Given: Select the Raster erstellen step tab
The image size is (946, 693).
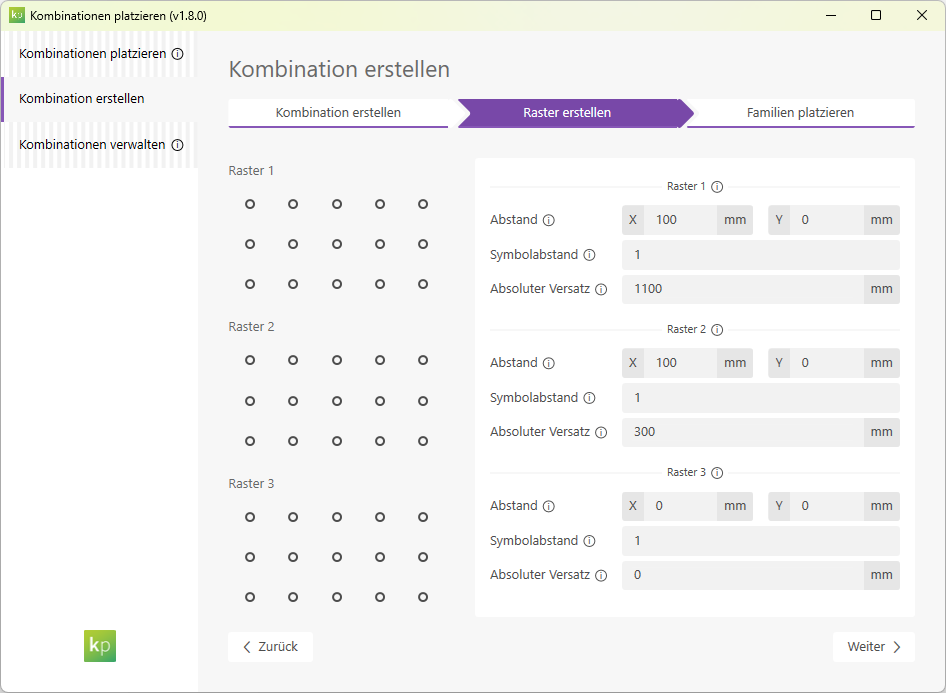Looking at the screenshot, I should tap(567, 113).
